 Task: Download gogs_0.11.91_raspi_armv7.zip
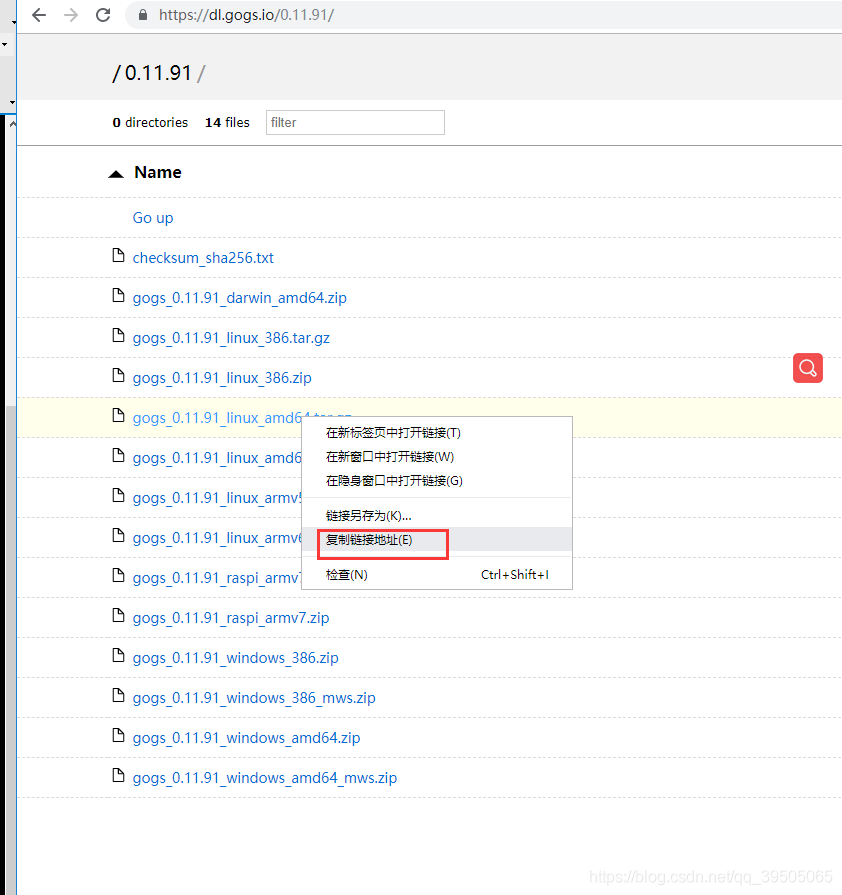pyautogui.click(x=231, y=618)
